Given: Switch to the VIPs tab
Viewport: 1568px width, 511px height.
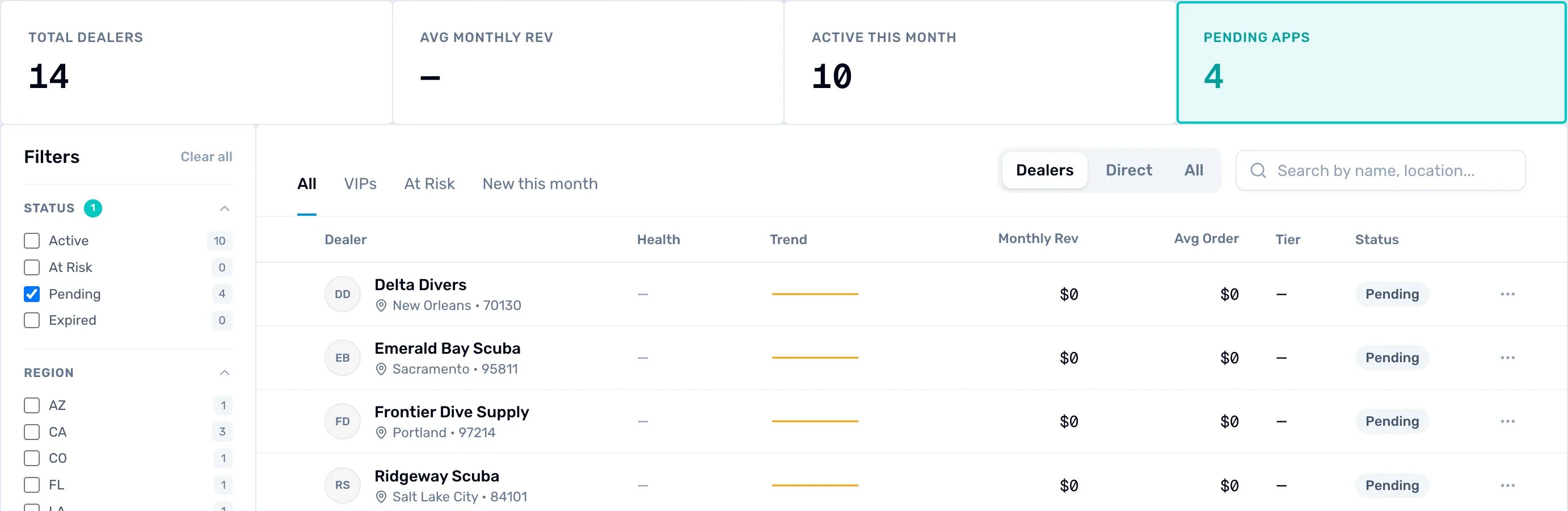Looking at the screenshot, I should tap(360, 184).
